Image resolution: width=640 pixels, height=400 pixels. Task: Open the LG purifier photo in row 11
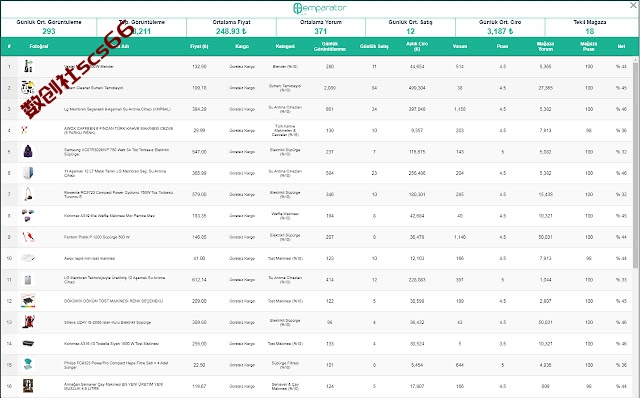click(28, 280)
